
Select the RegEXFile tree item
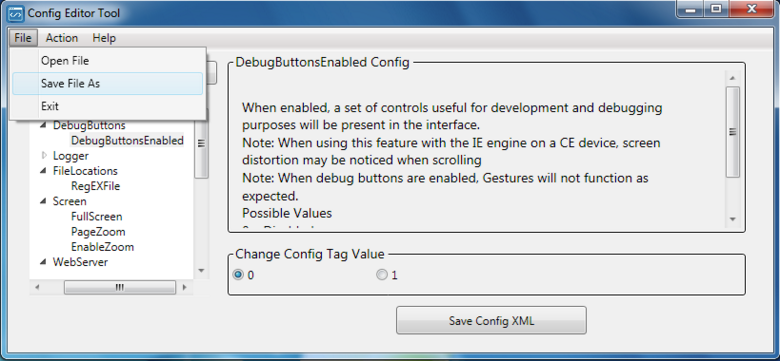[x=96, y=186]
